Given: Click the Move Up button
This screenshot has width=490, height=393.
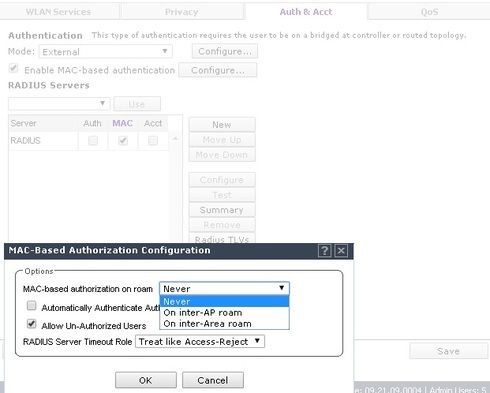Looking at the screenshot, I should point(222,140).
